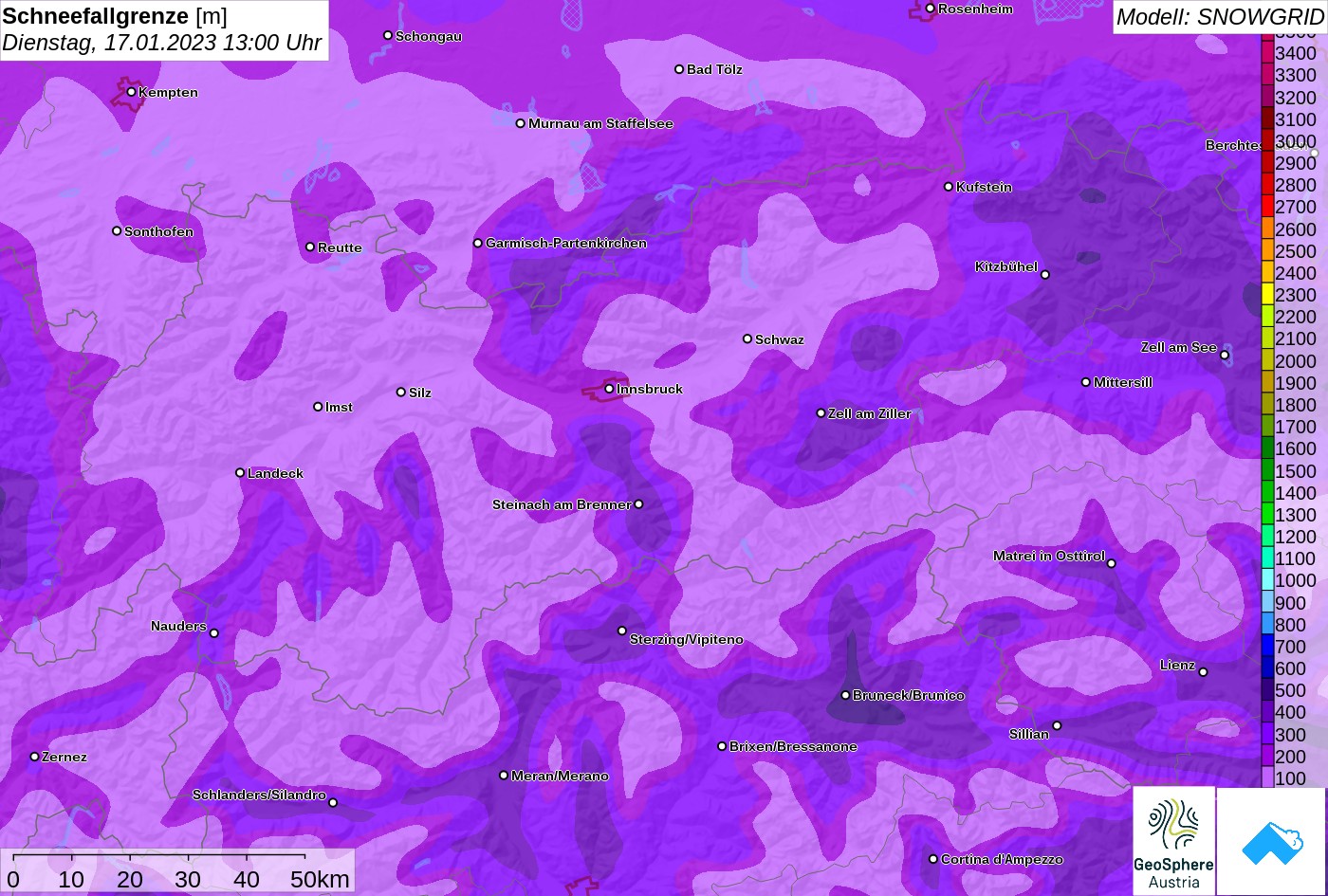Click the 'Murnau am Staffelsee' city label
This screenshot has height=896, width=1328.
[600, 123]
